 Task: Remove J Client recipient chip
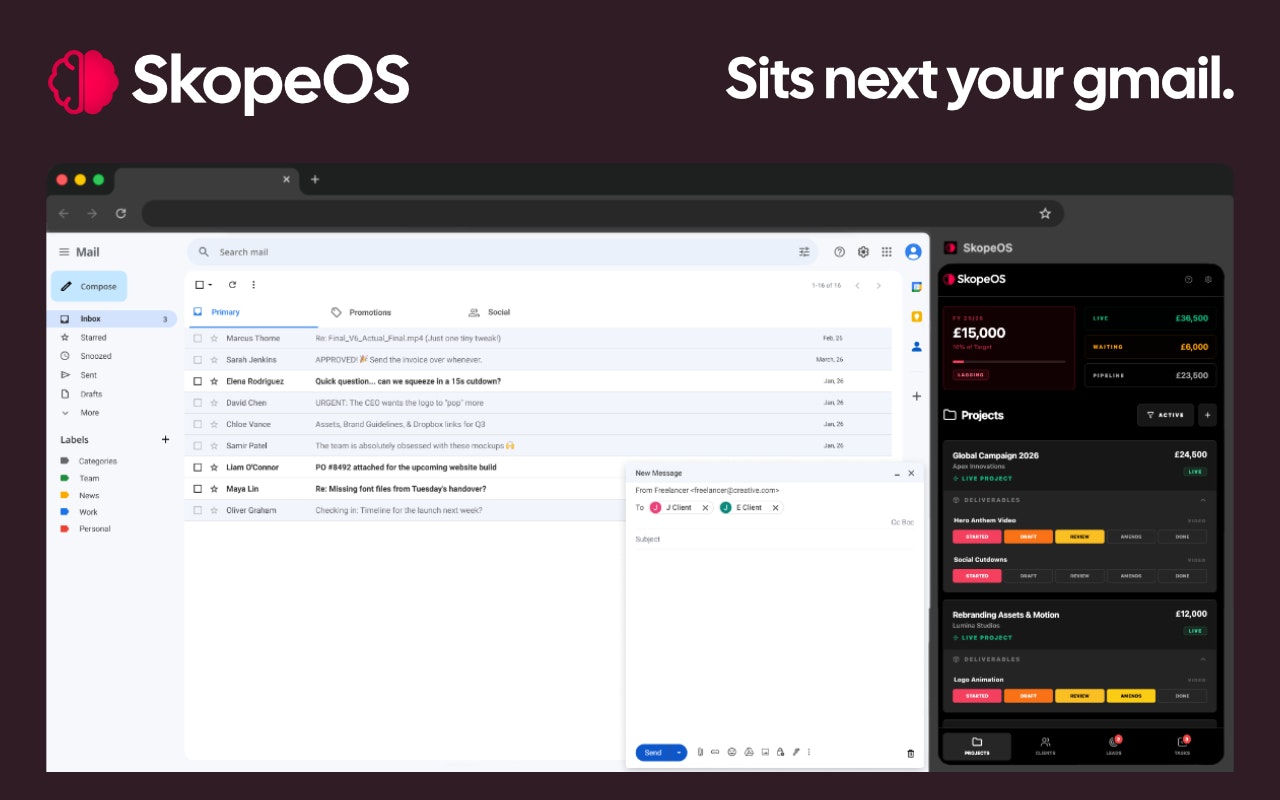coord(705,508)
